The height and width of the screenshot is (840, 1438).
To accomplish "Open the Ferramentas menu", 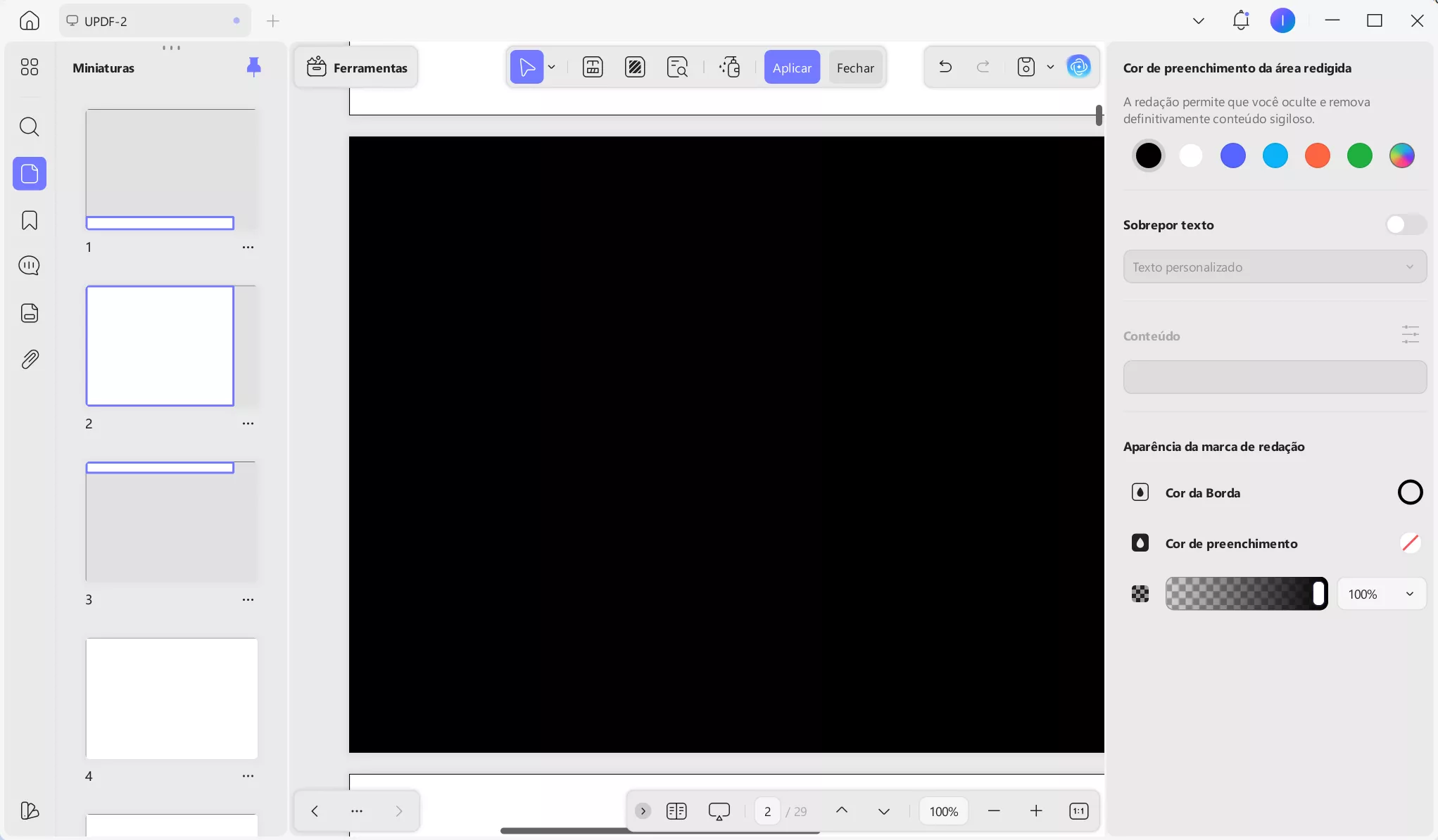I will 357,68.
